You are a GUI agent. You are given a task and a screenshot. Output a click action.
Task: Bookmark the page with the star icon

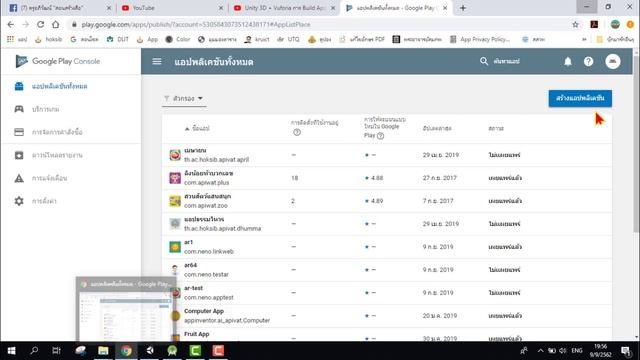click(x=576, y=24)
